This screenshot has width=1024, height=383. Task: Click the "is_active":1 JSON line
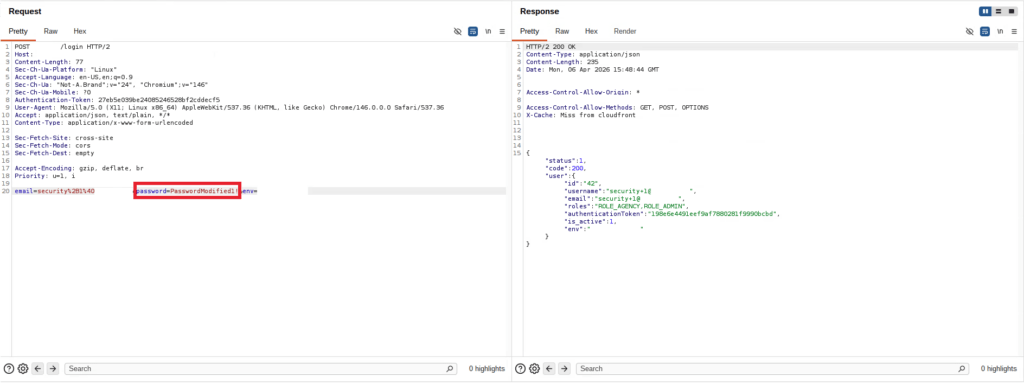tap(591, 221)
